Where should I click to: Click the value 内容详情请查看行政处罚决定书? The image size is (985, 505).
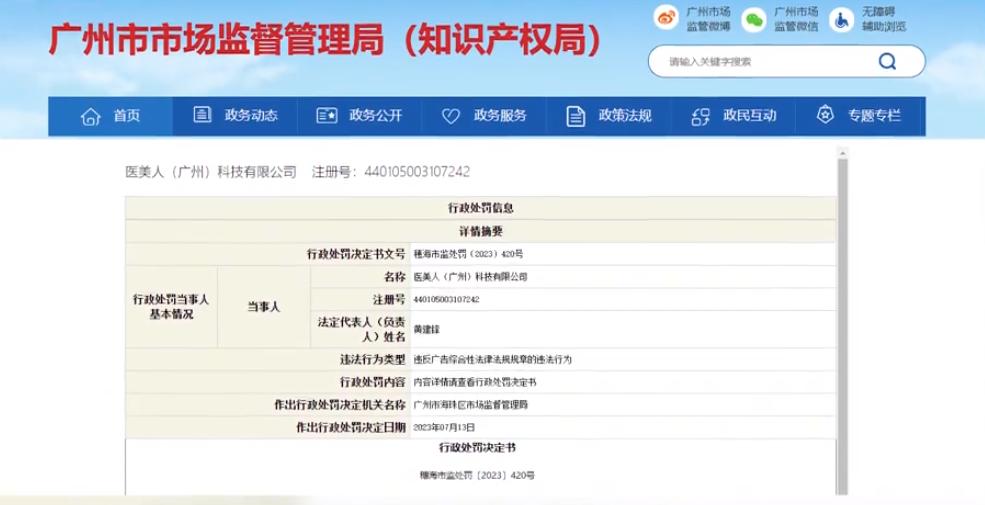pyautogui.click(x=475, y=383)
